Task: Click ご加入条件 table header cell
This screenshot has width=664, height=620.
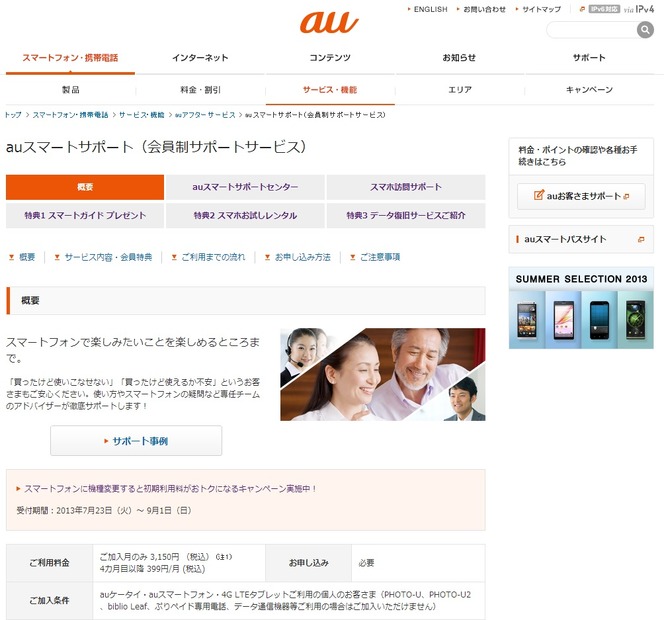Action: click(50, 601)
